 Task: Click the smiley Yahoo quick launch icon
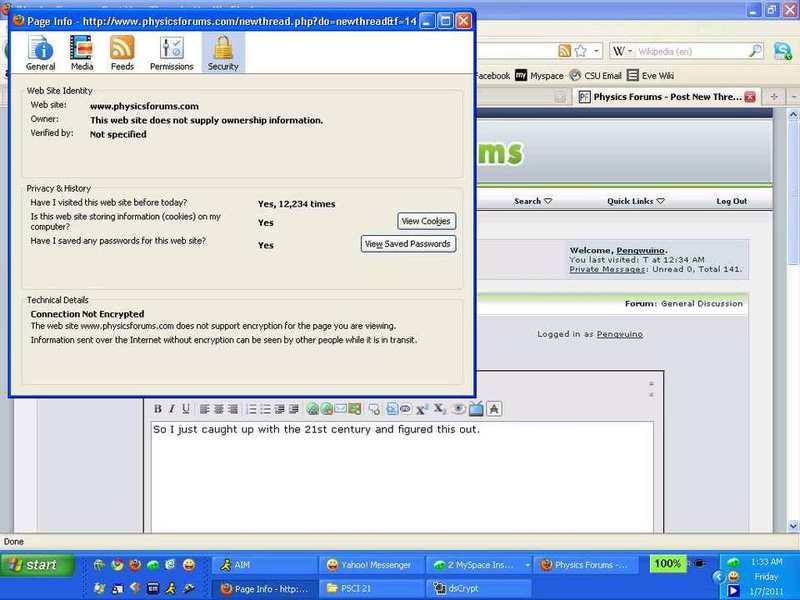click(189, 565)
